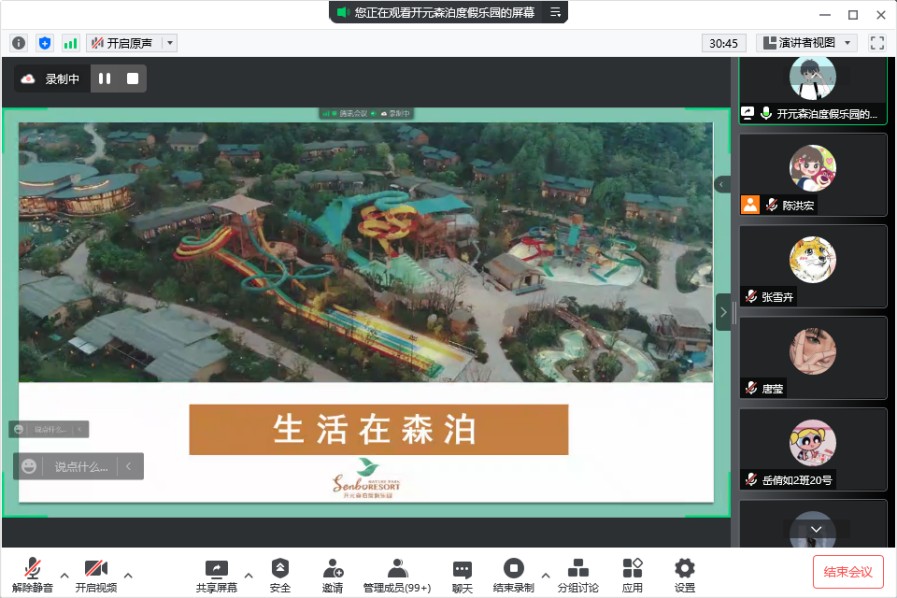Open 设置 settings gear
Image resolution: width=897 pixels, height=598 pixels.
pos(684,575)
